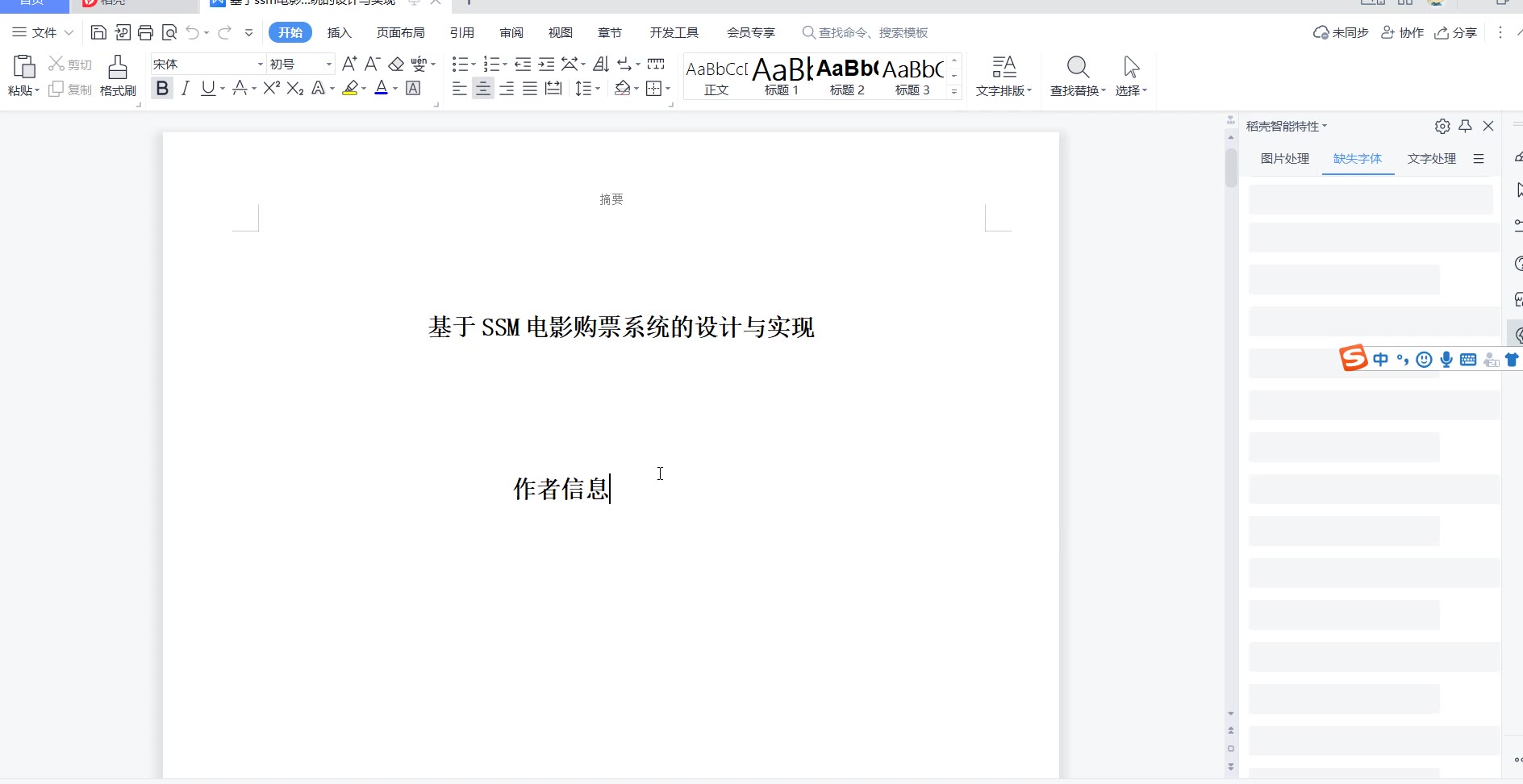The image size is (1523, 784).
Task: Open the 文件 menu
Action: tap(44, 32)
